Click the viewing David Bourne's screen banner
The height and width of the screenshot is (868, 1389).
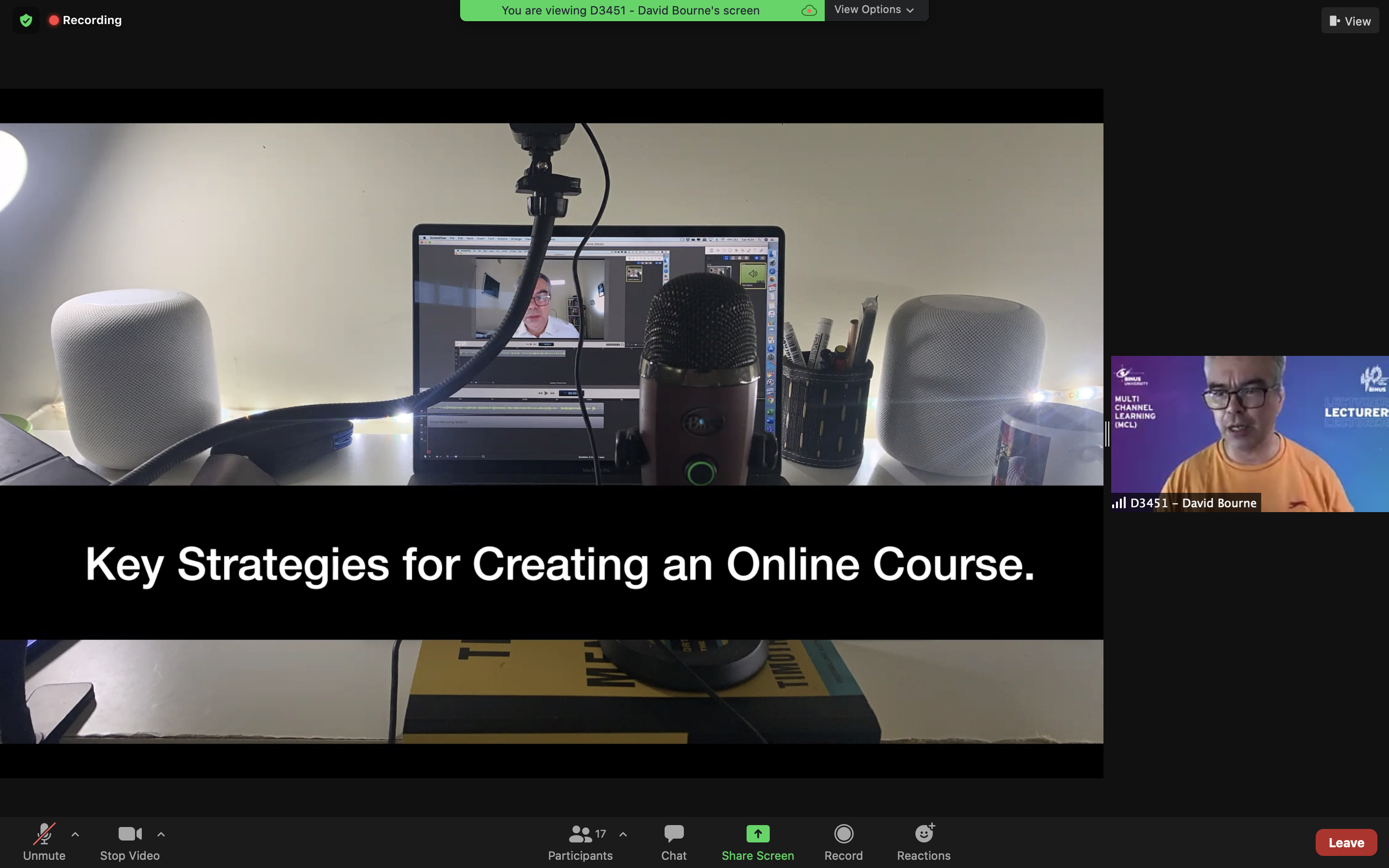630,10
